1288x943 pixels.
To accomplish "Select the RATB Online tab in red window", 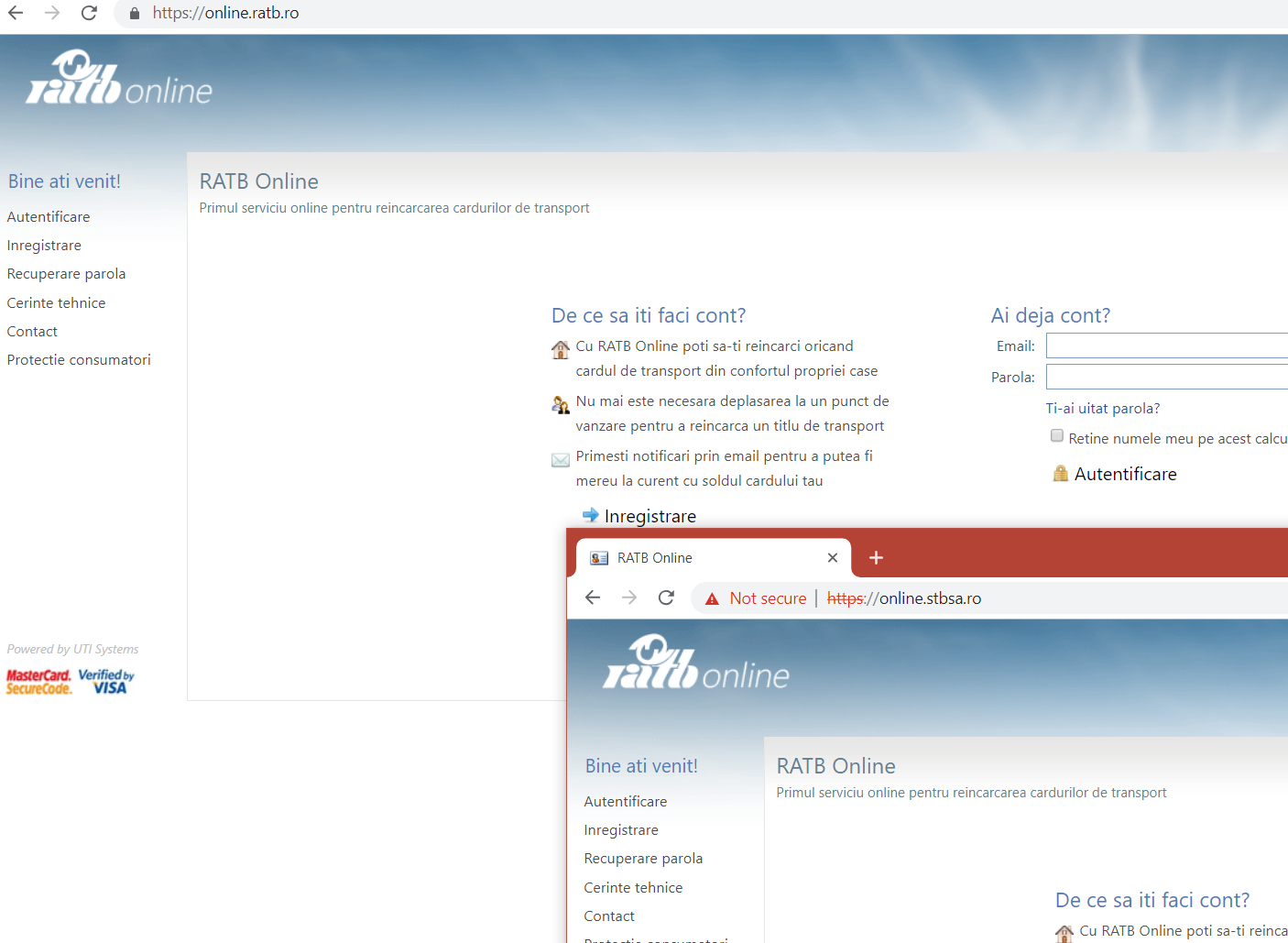I will [714, 558].
